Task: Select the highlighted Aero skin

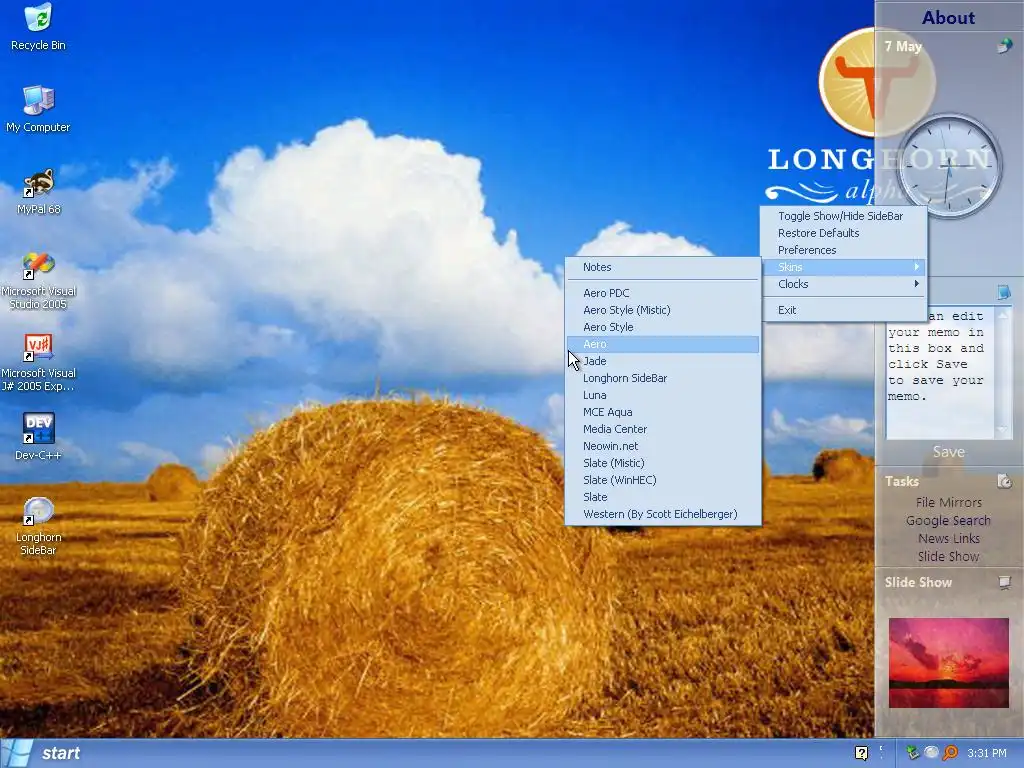Action: [x=663, y=344]
